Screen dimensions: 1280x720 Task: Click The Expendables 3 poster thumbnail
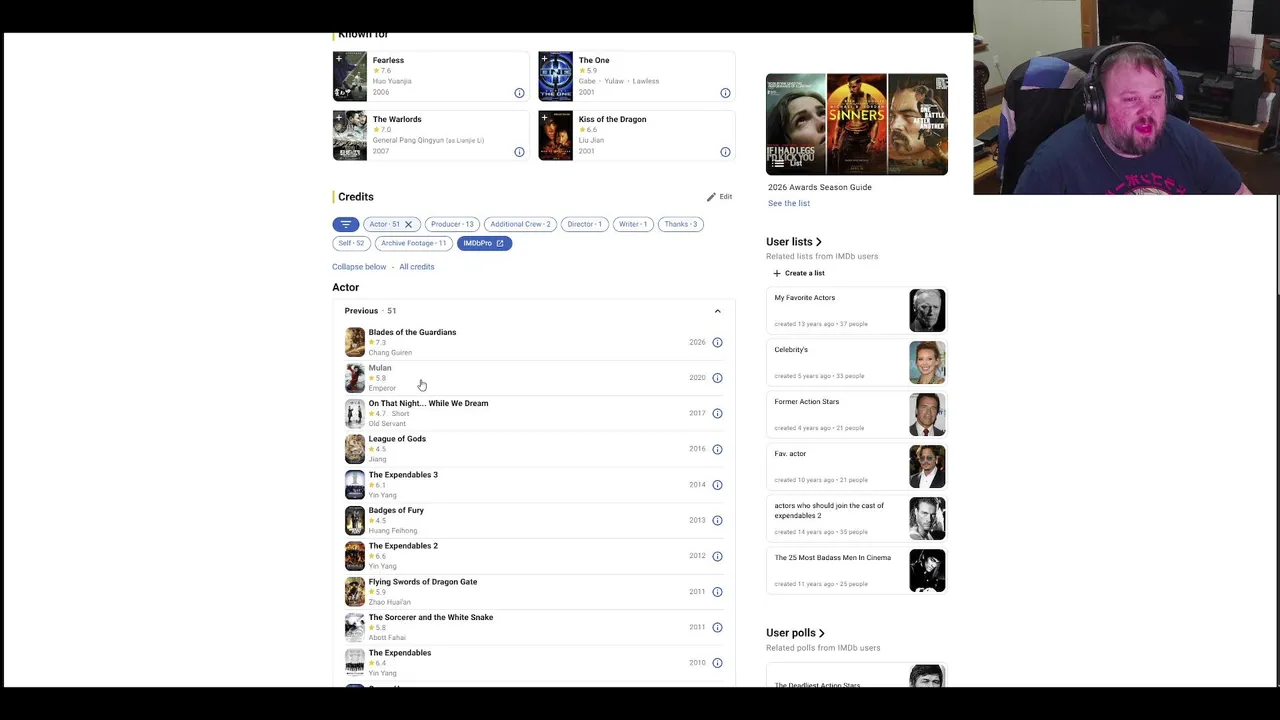tap(355, 485)
